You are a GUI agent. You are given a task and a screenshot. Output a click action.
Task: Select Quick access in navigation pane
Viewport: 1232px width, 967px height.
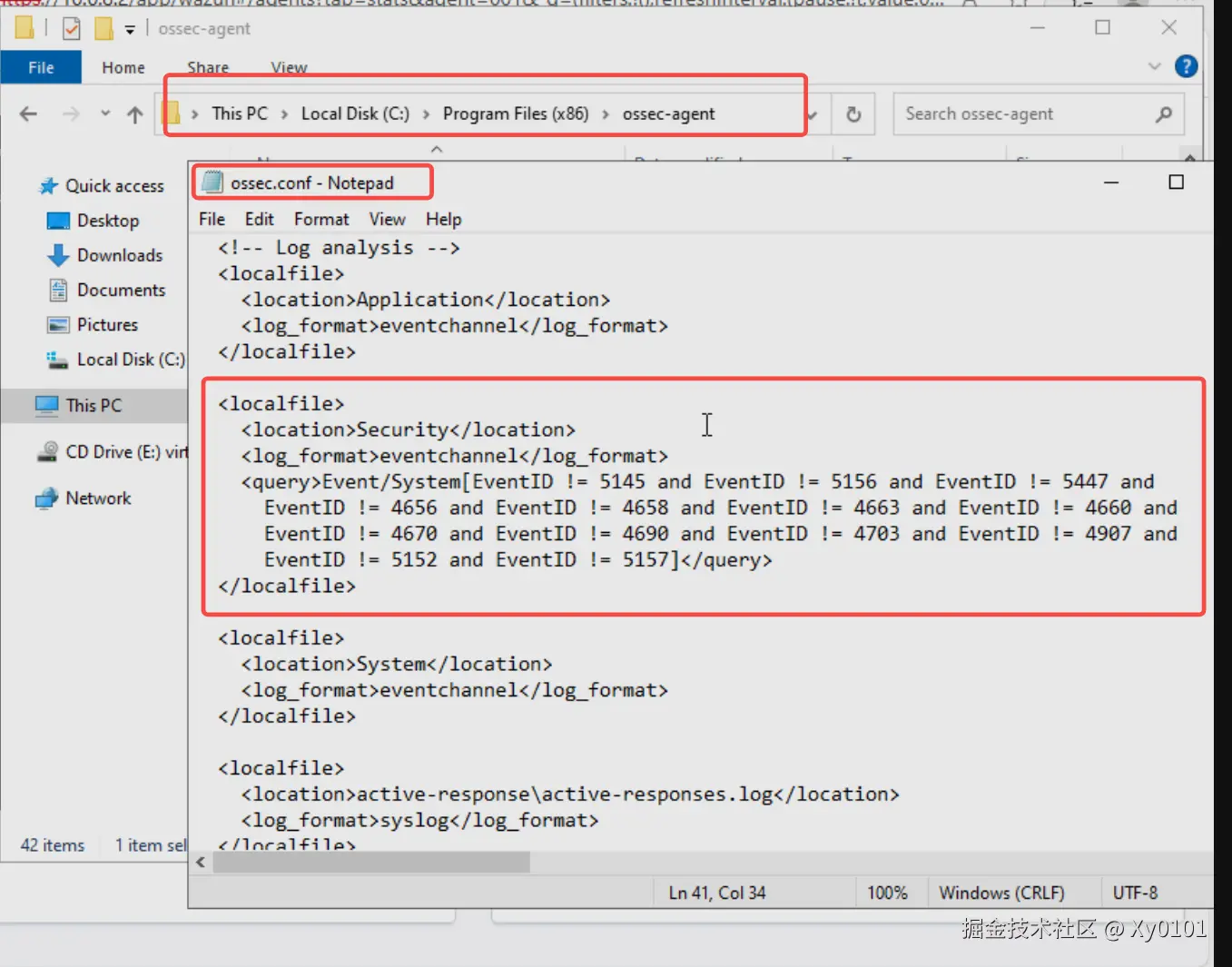coord(114,185)
